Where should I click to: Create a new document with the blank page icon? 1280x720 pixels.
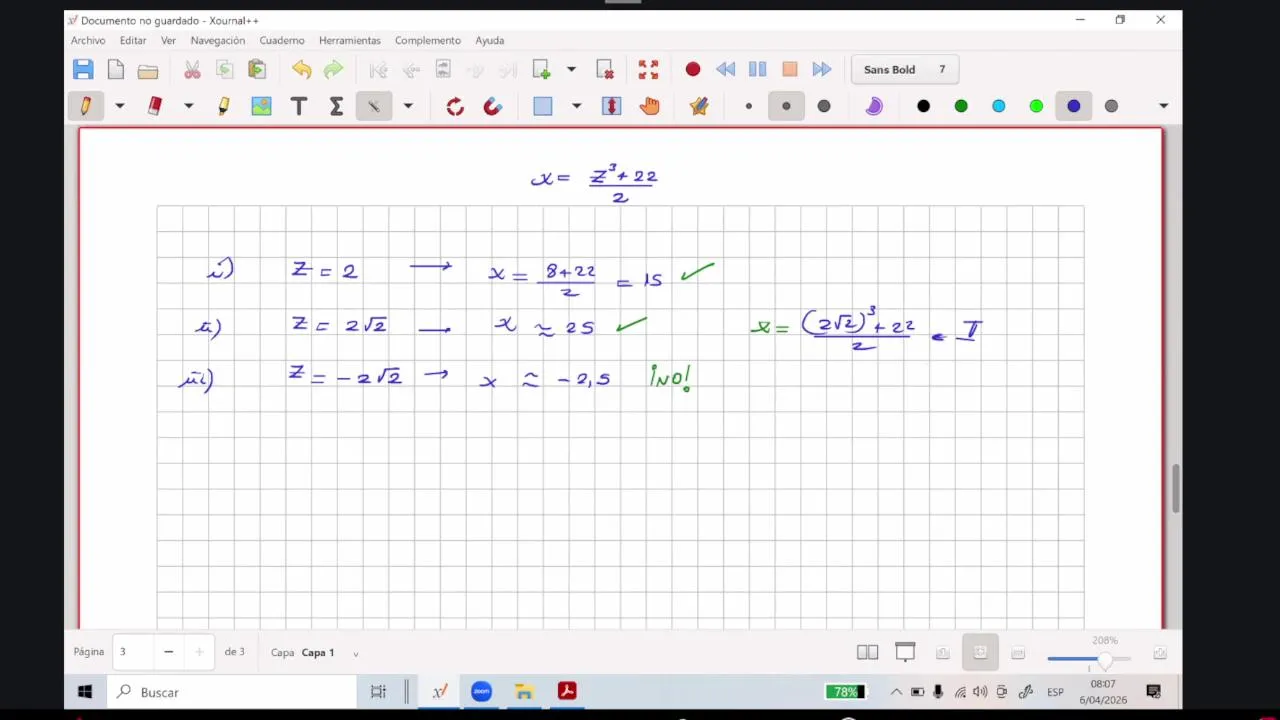pos(116,69)
